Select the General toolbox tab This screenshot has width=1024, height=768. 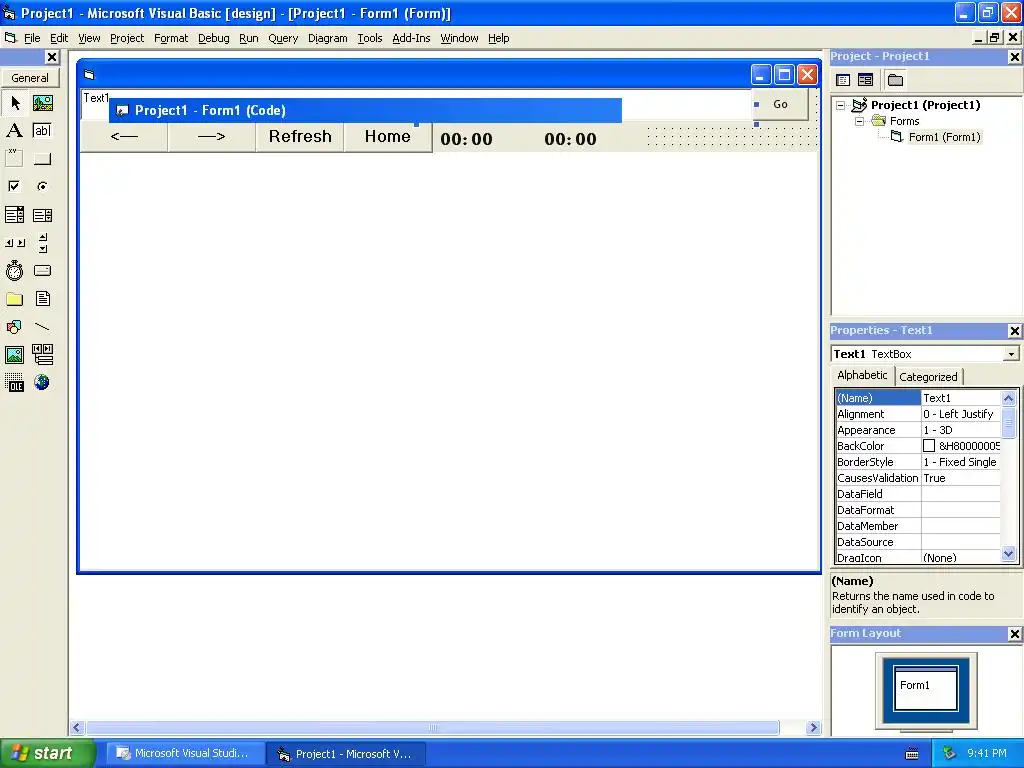[x=29, y=78]
